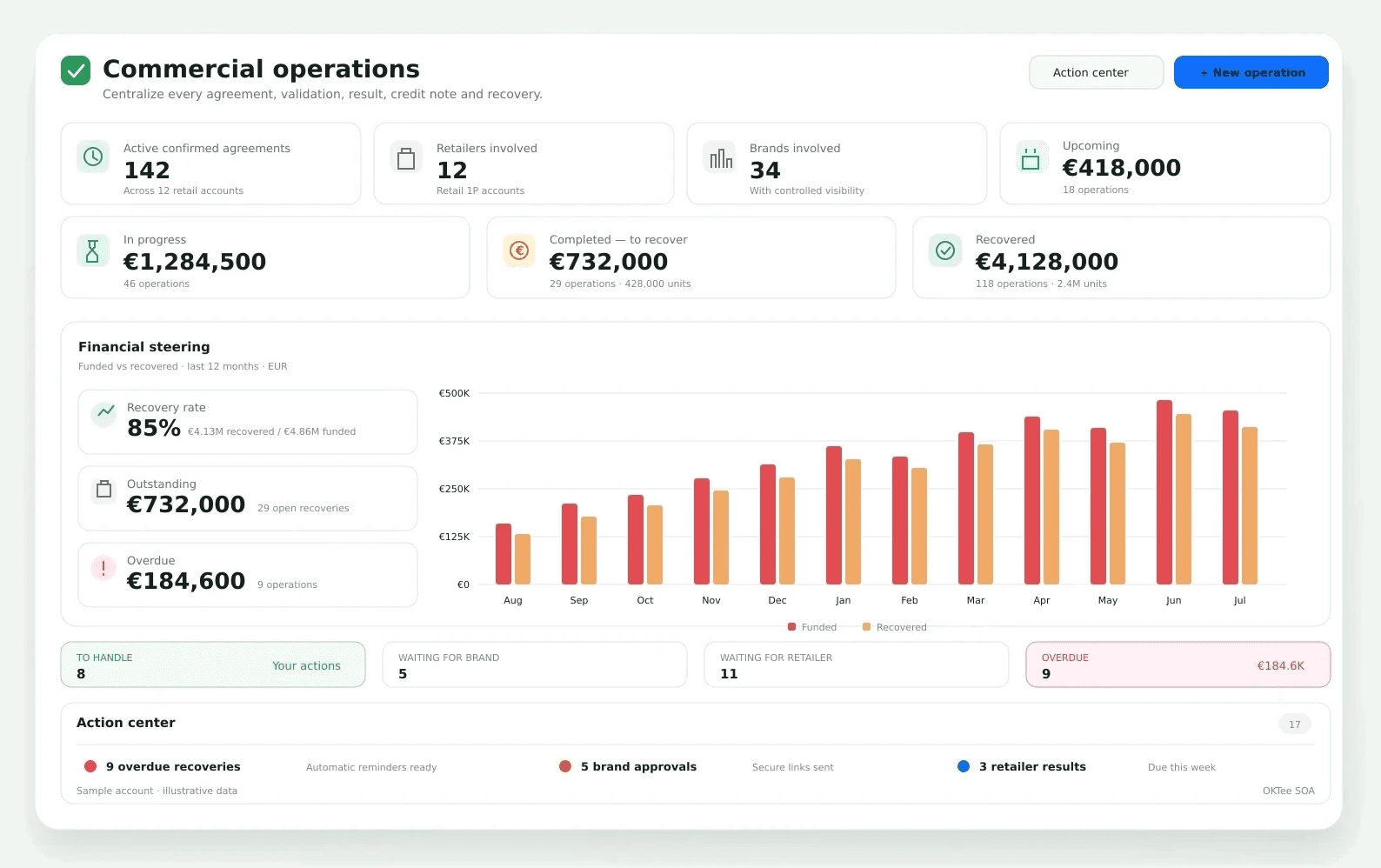Click the €500K axis label
Viewport: 1381px width, 868px height.
coord(454,393)
